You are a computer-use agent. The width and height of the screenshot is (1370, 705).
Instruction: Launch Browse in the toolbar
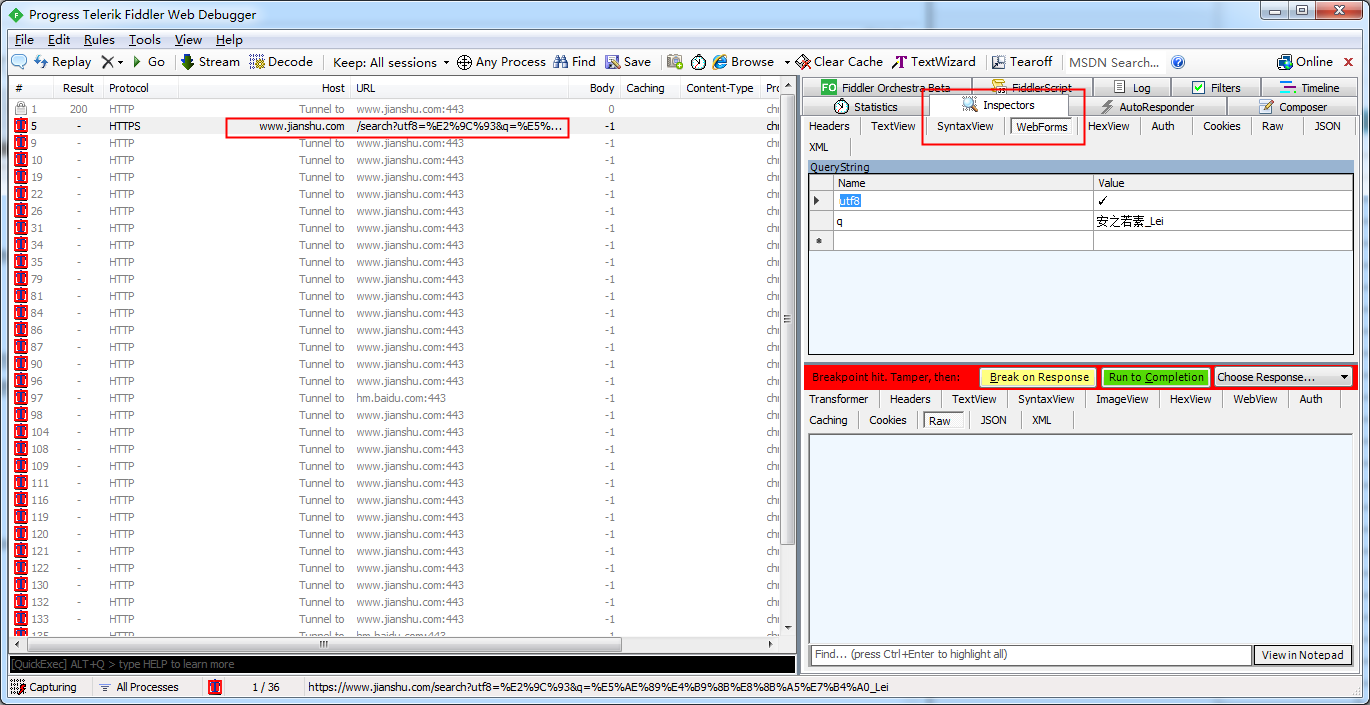(743, 62)
